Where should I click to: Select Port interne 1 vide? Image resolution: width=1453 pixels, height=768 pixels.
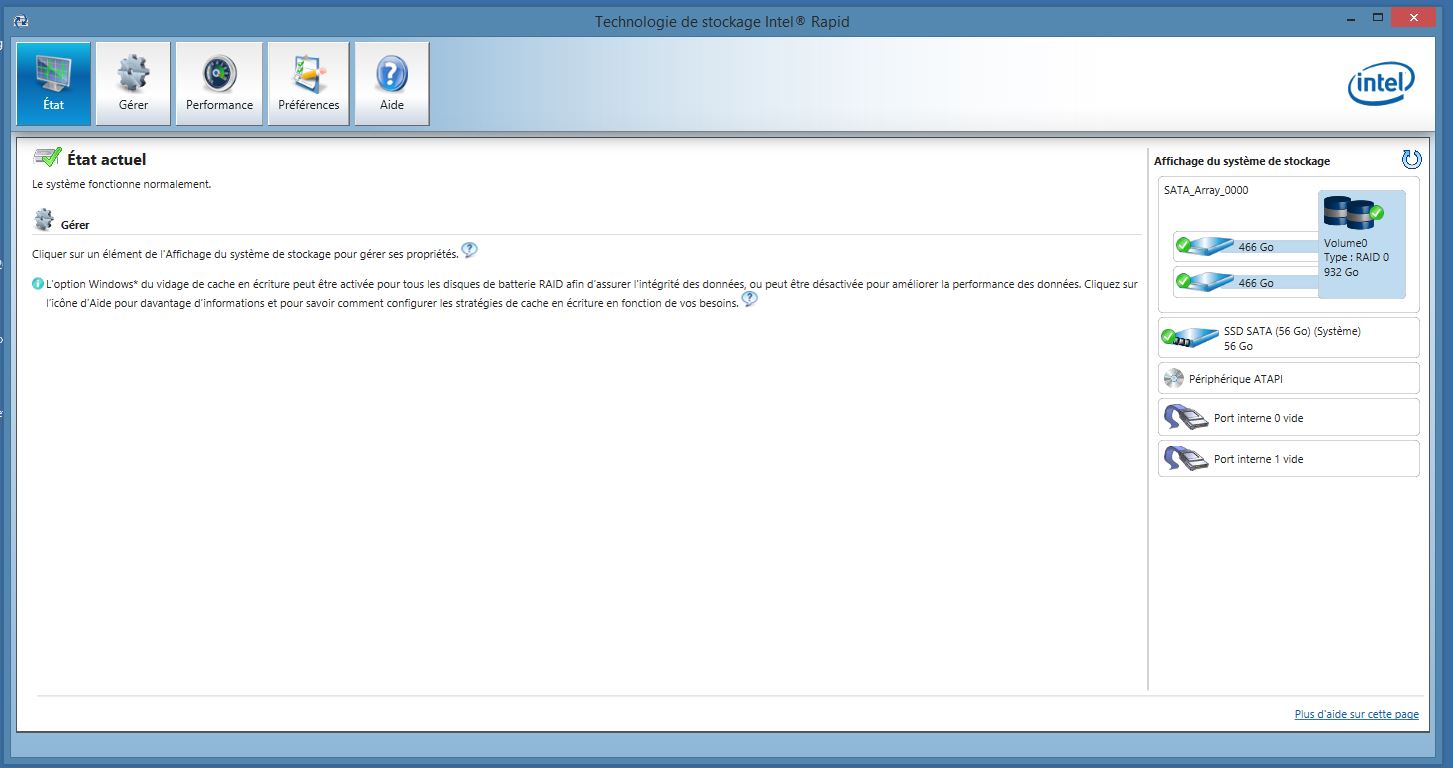pos(1288,458)
